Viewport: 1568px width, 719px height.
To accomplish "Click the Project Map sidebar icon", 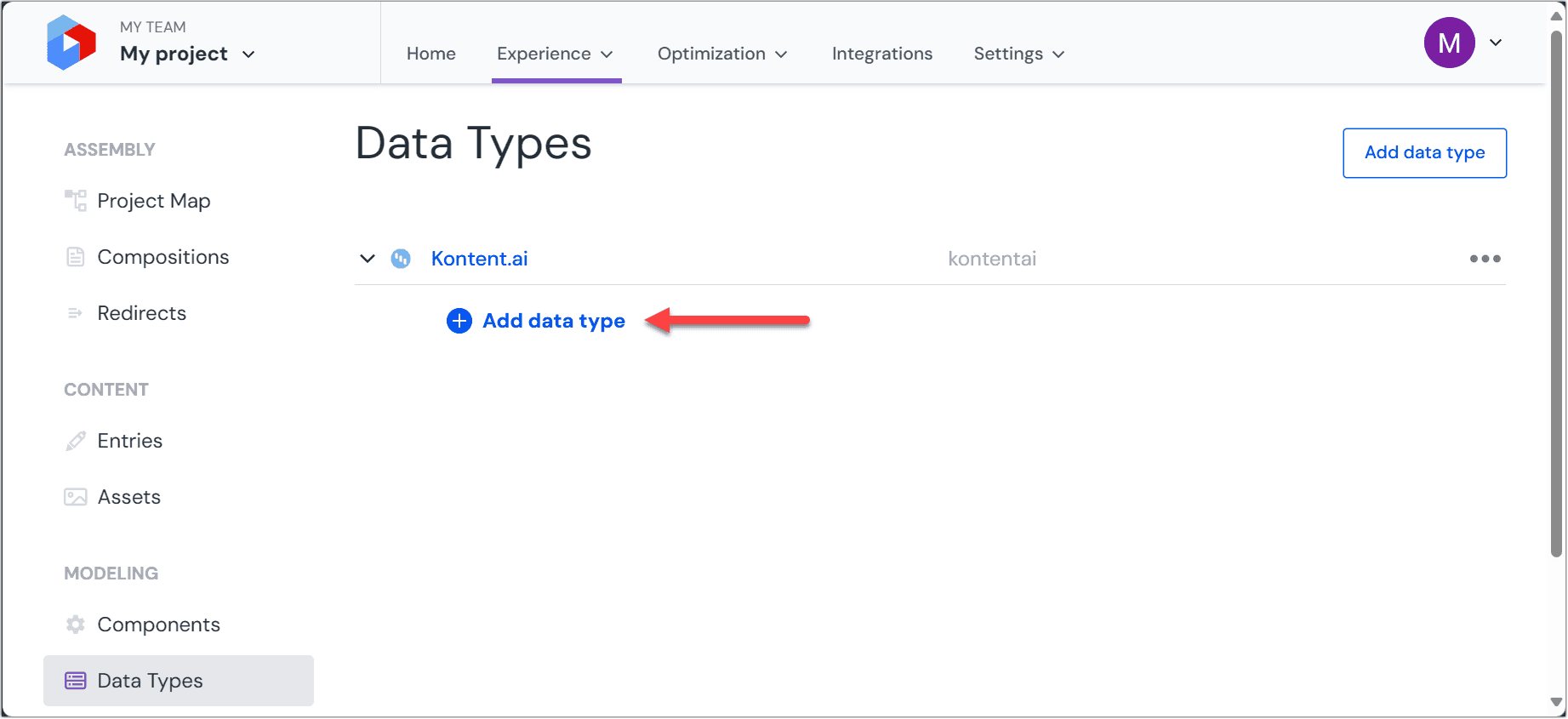I will pos(76,201).
